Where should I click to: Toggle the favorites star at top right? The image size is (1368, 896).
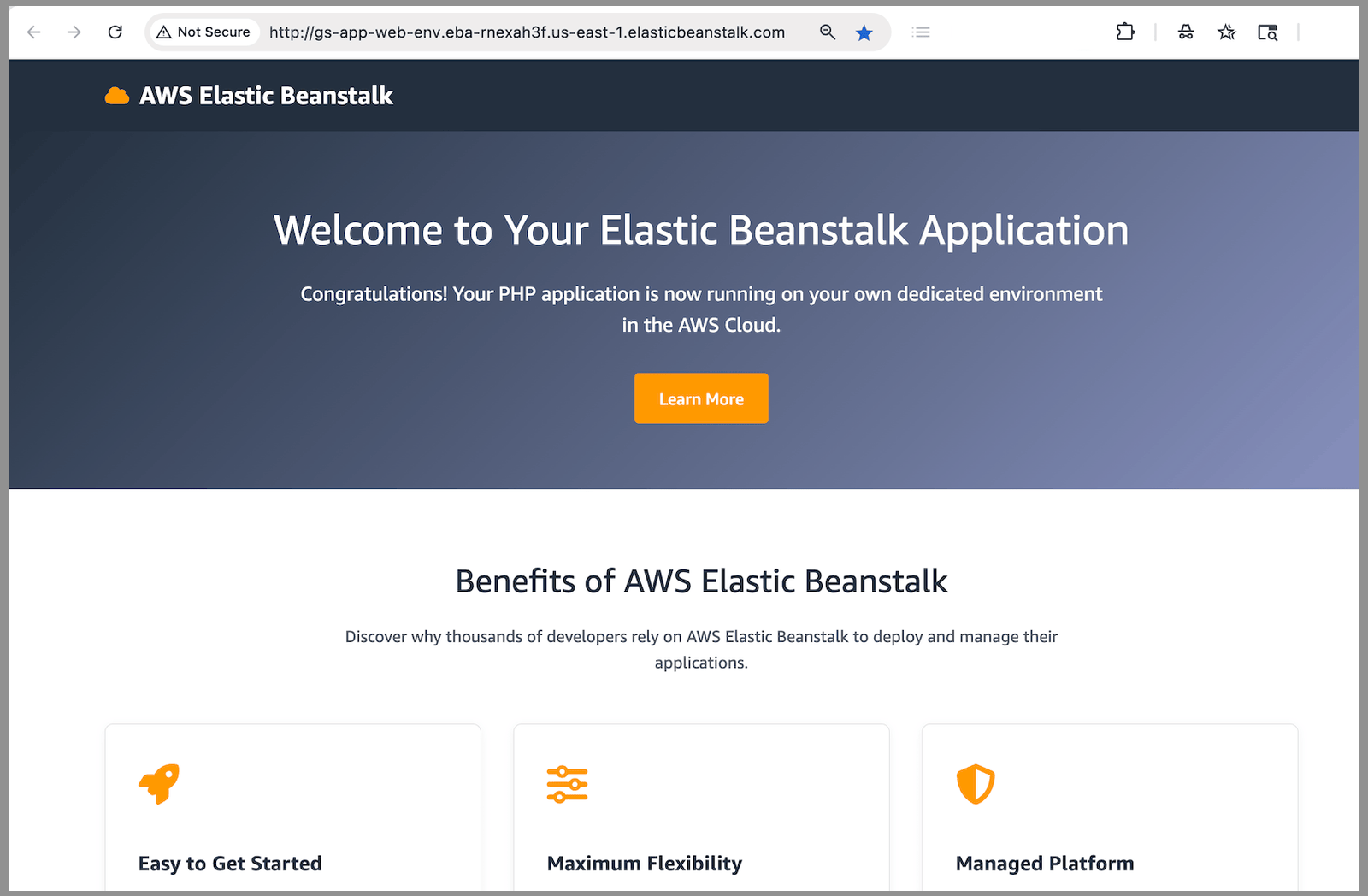[1226, 32]
